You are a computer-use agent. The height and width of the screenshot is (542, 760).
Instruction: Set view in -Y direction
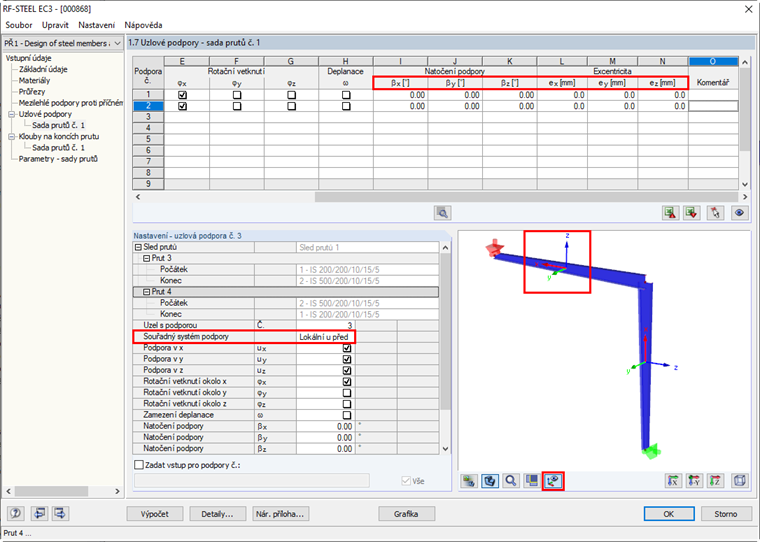click(x=694, y=481)
